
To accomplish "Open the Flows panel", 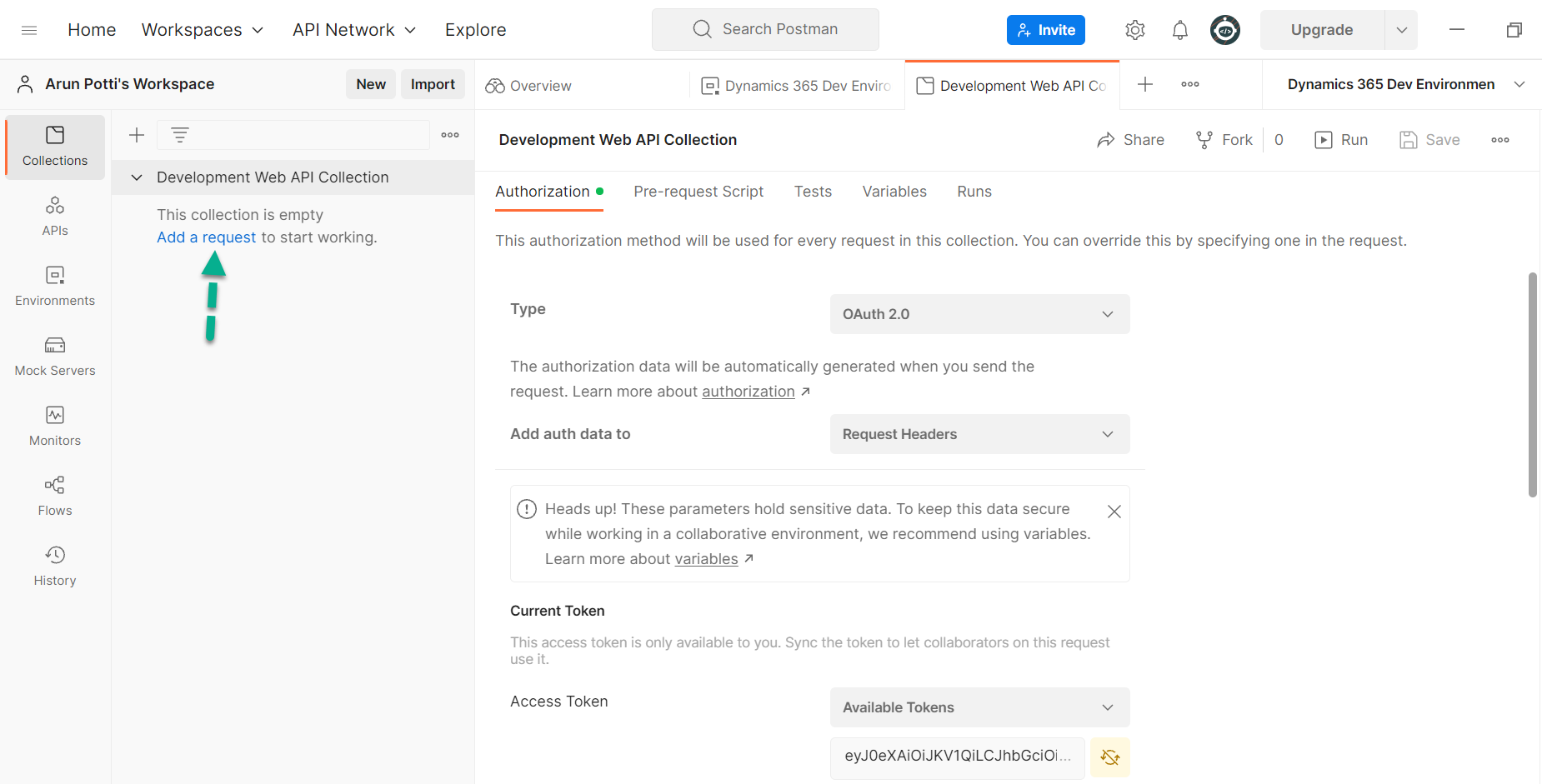I will point(54,495).
